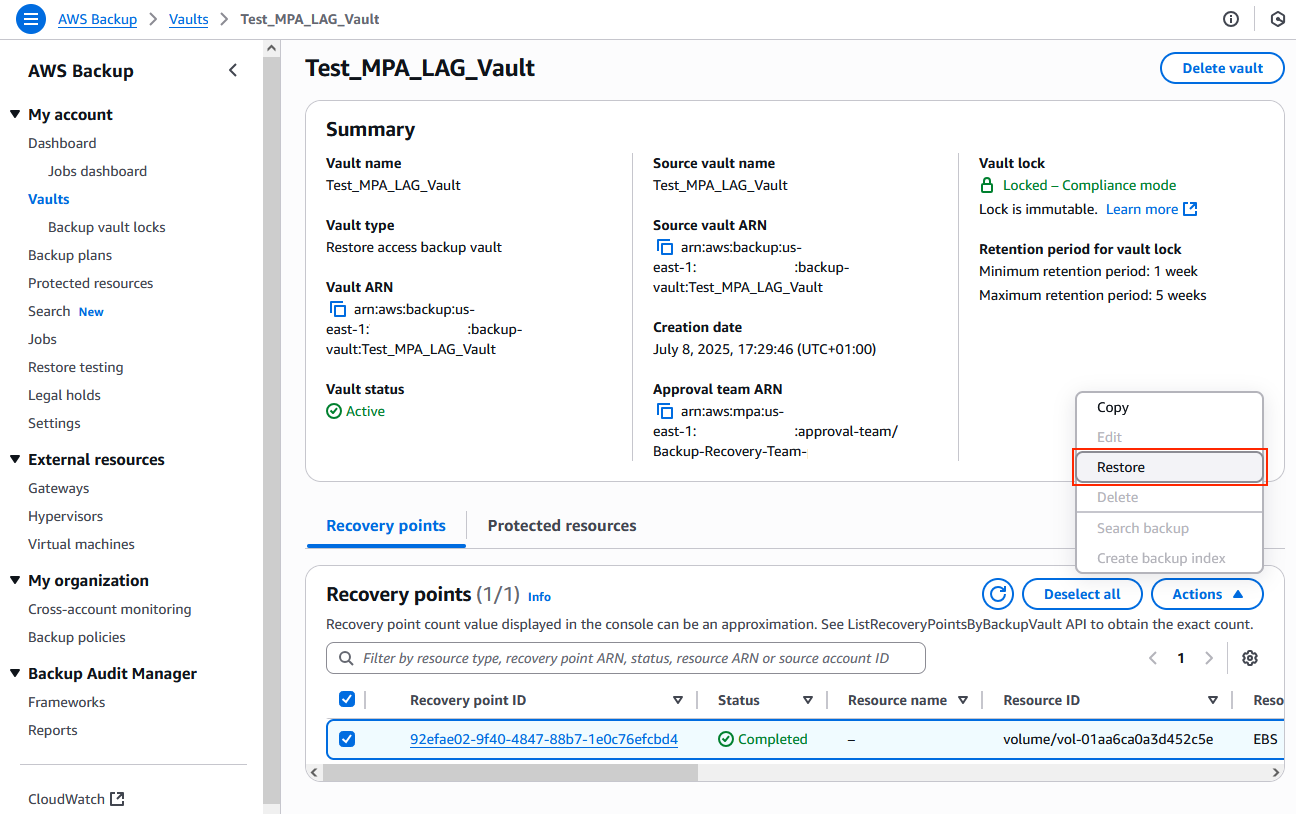Copy the Source vault ARN
Image resolution: width=1296 pixels, height=814 pixels.
(664, 247)
